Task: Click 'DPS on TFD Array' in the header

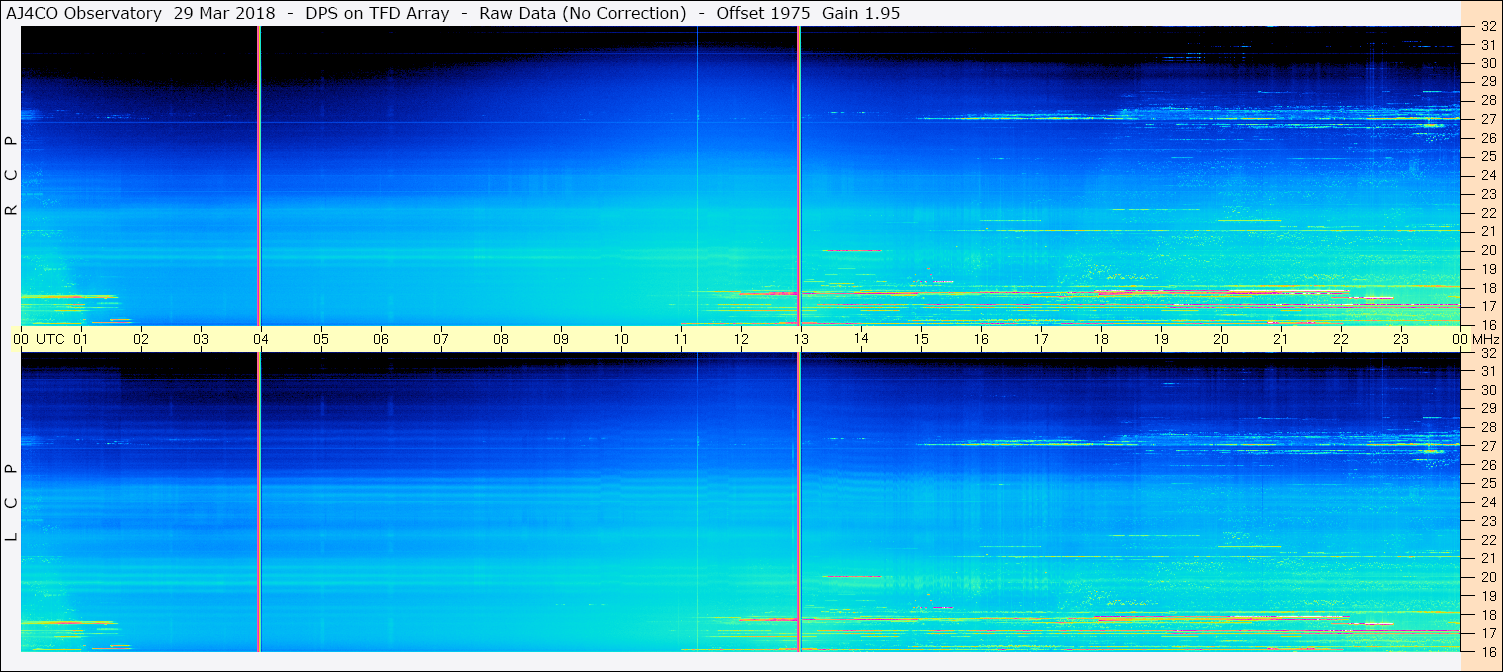Action: 379,13
